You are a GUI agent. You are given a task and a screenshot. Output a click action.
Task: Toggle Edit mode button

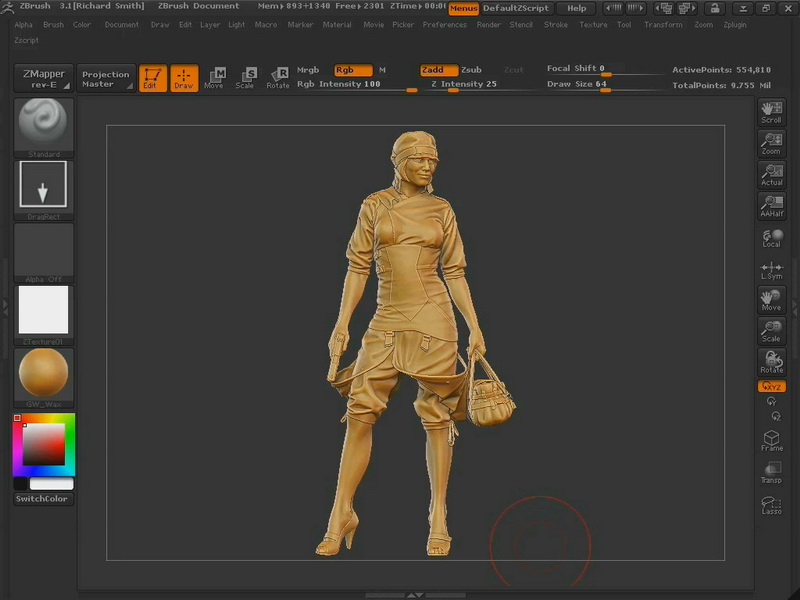[x=152, y=78]
